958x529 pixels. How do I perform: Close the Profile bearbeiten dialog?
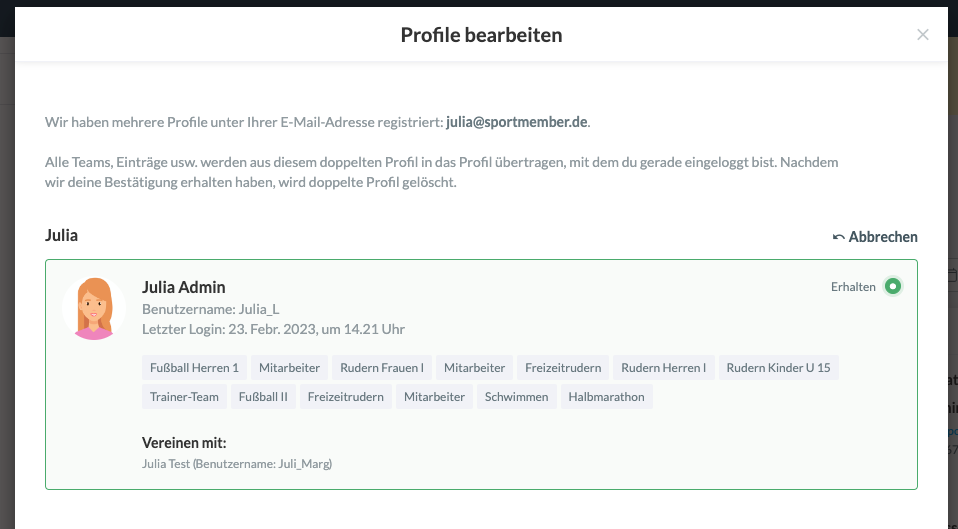922,35
